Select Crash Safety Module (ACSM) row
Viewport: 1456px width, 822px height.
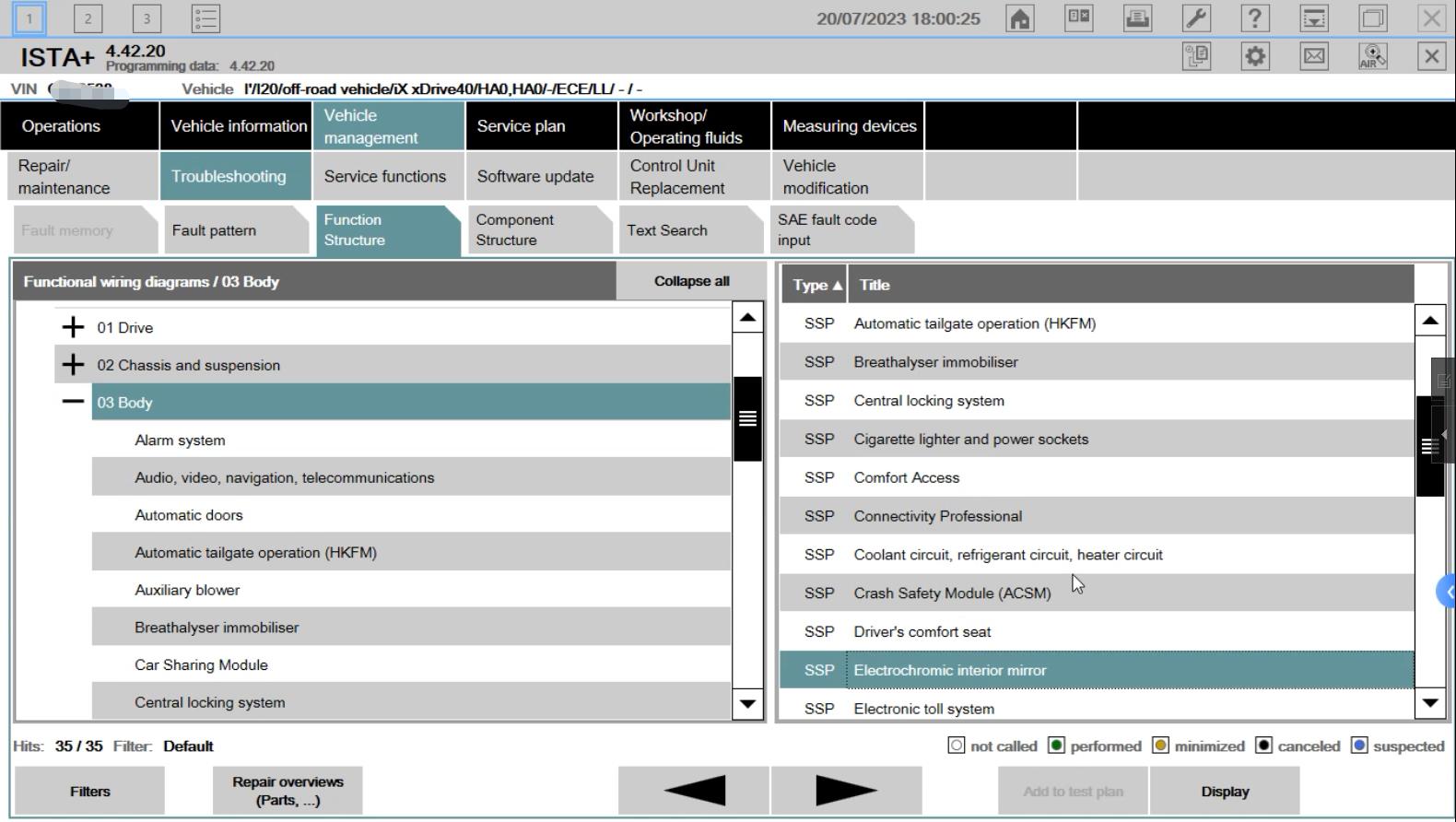[1097, 593]
